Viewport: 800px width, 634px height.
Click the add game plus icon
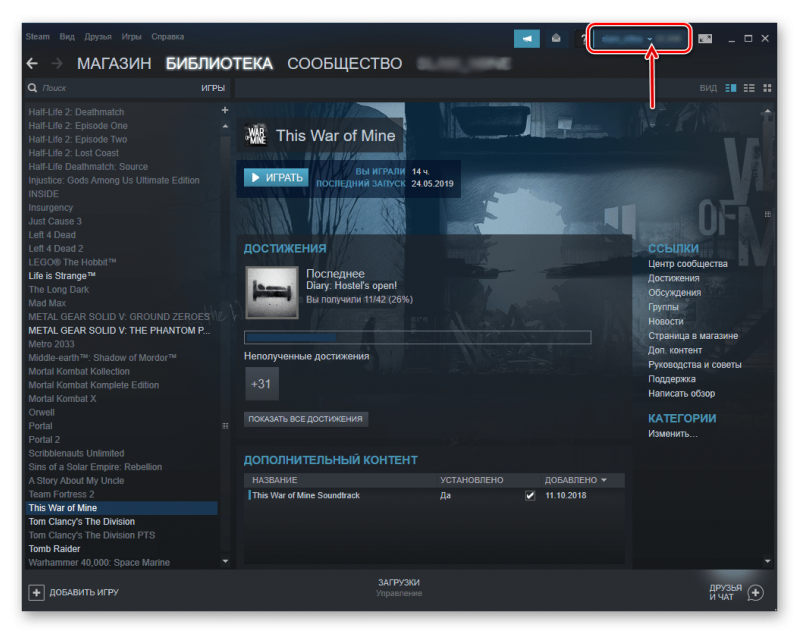click(x=36, y=592)
